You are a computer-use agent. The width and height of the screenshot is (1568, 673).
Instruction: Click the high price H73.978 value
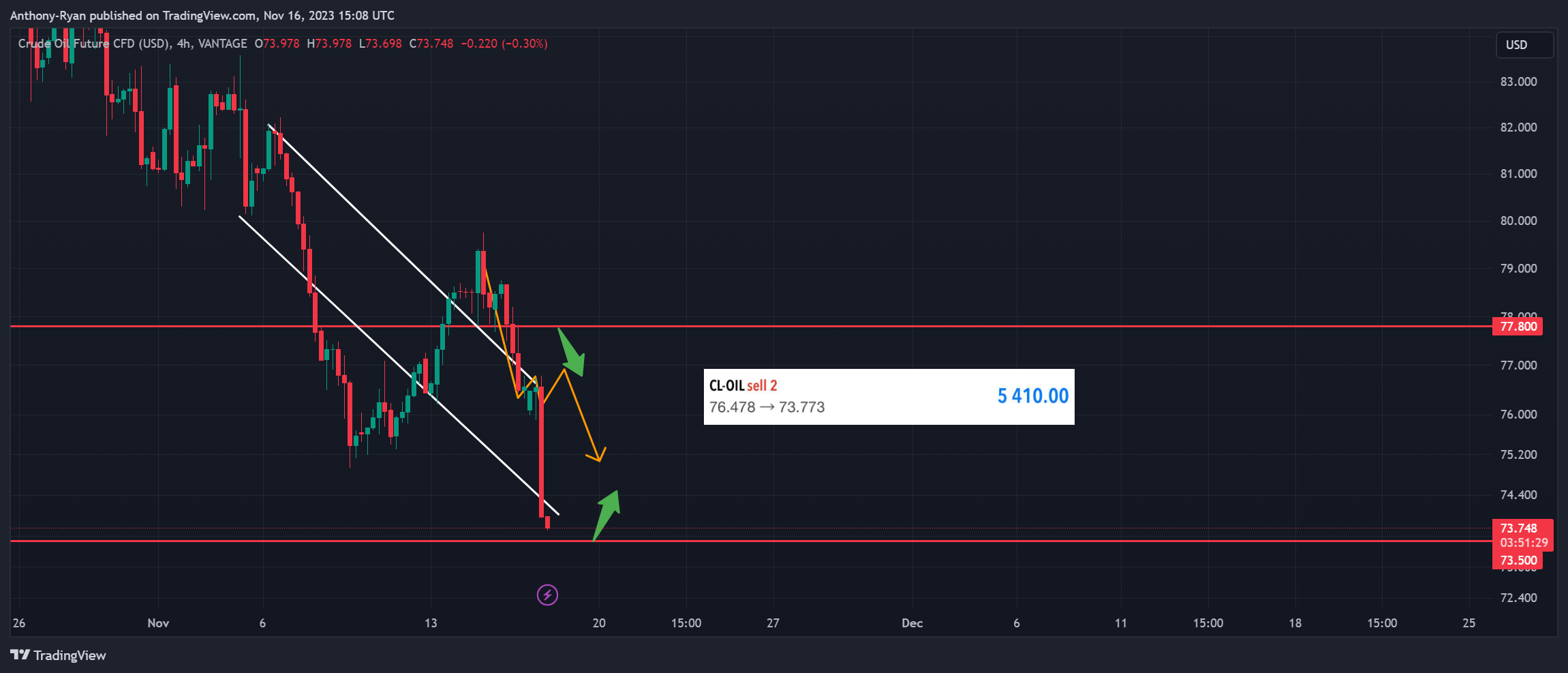329,44
